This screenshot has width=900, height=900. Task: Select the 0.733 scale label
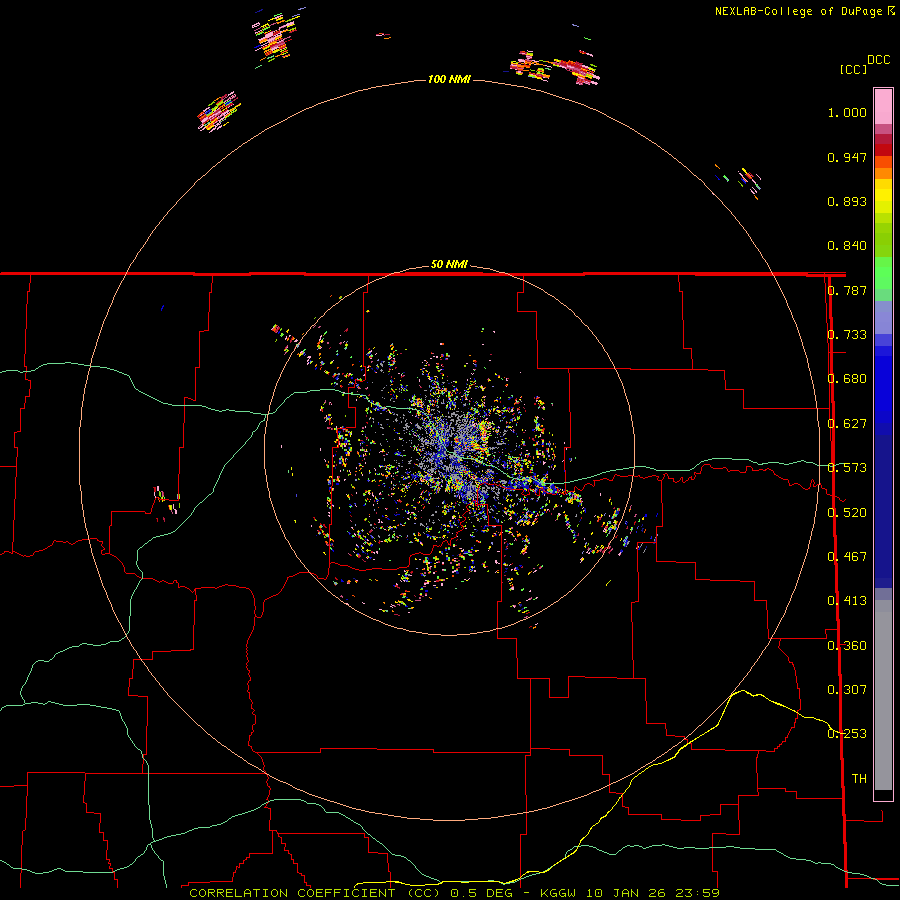[x=847, y=335]
